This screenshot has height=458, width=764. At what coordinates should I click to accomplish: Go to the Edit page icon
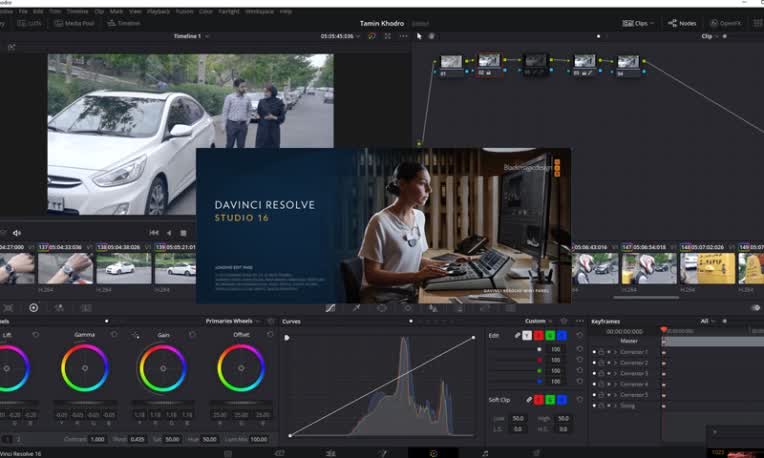click(330, 453)
